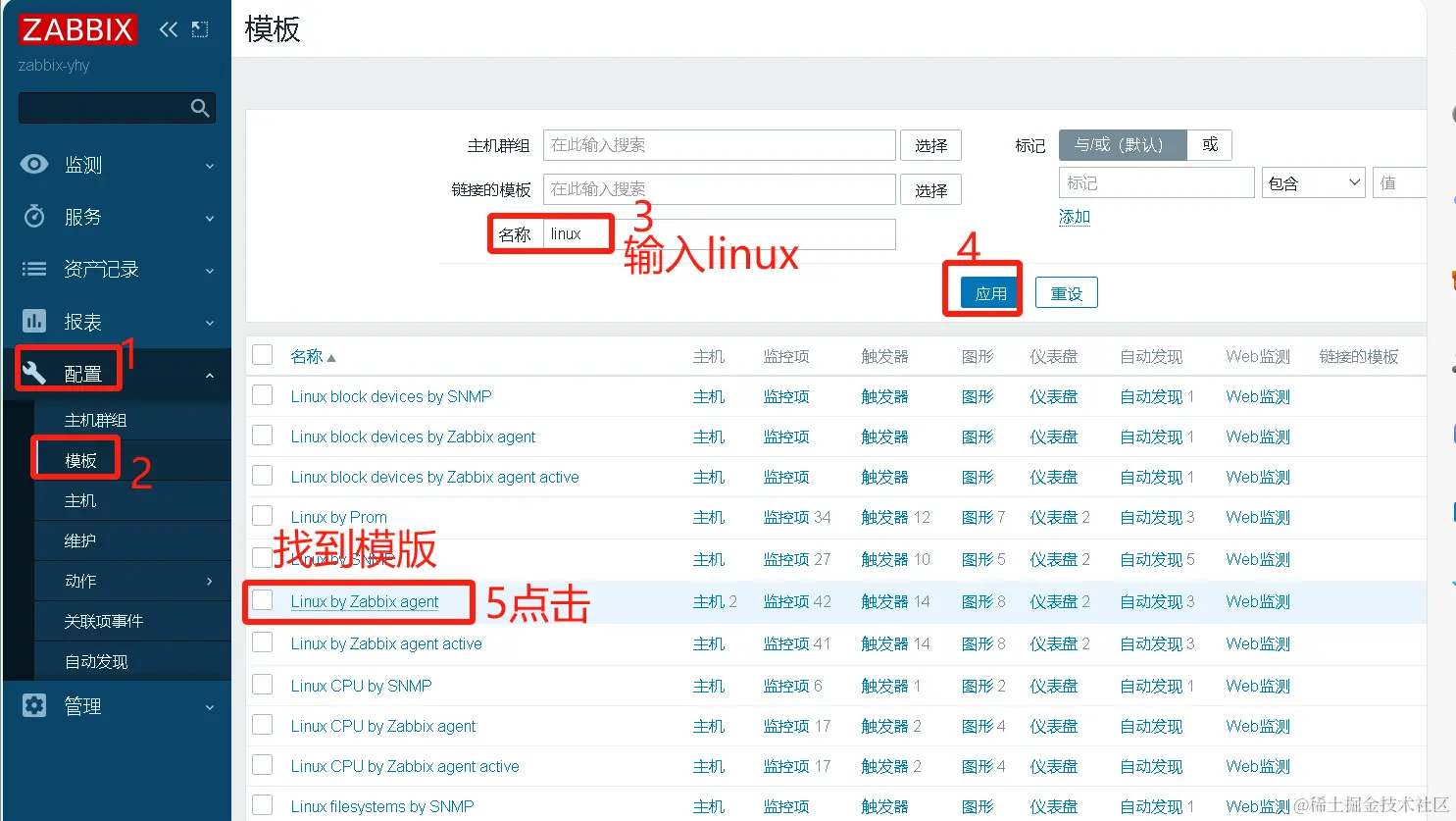Viewport: 1456px width, 821px height.
Task: Check Linux block devices by Zabbix agent row
Action: coord(263,435)
